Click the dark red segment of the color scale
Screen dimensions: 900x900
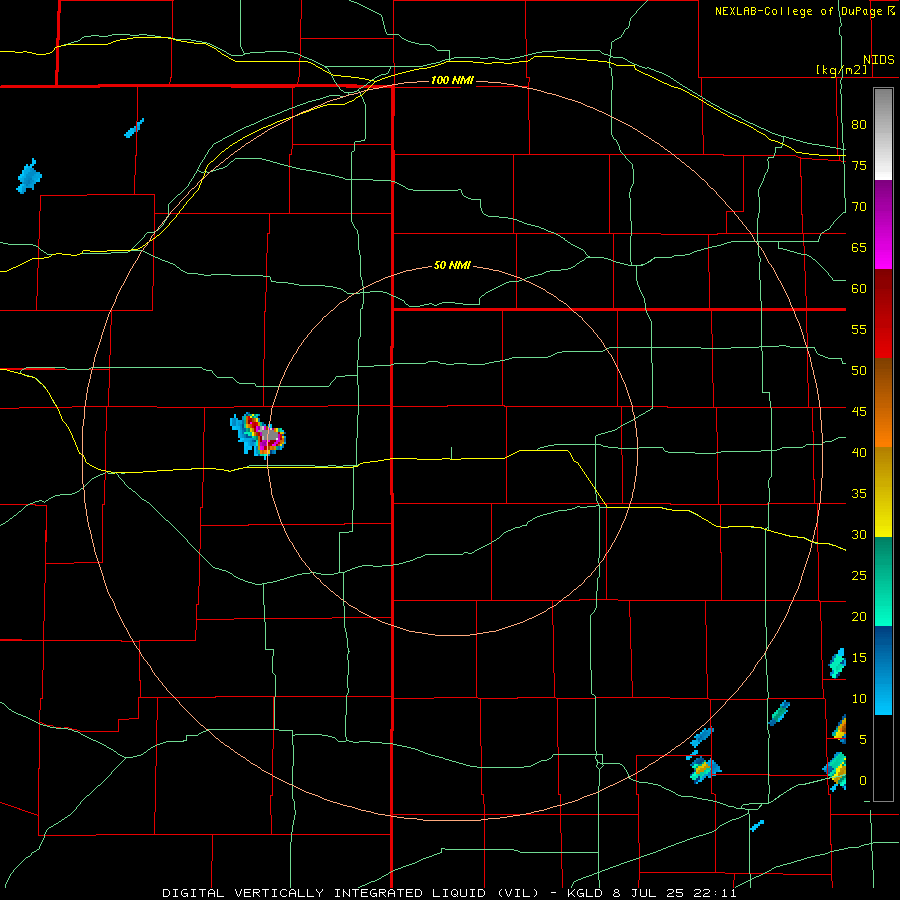(x=883, y=314)
